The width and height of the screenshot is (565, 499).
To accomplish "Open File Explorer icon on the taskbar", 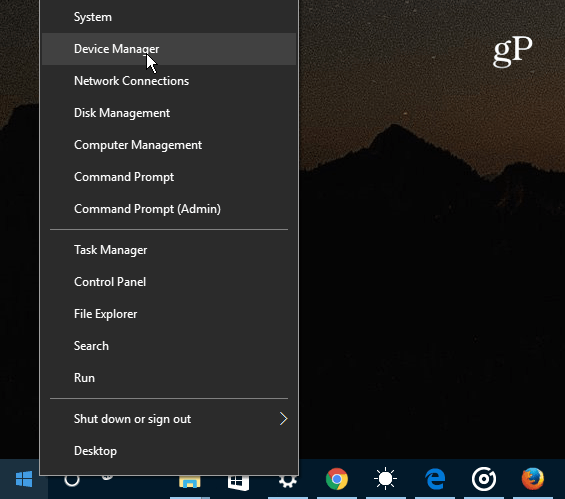I will pos(190,482).
